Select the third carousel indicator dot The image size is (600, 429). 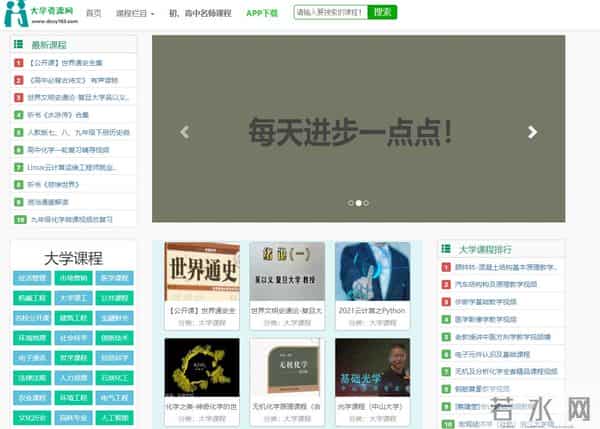point(366,203)
